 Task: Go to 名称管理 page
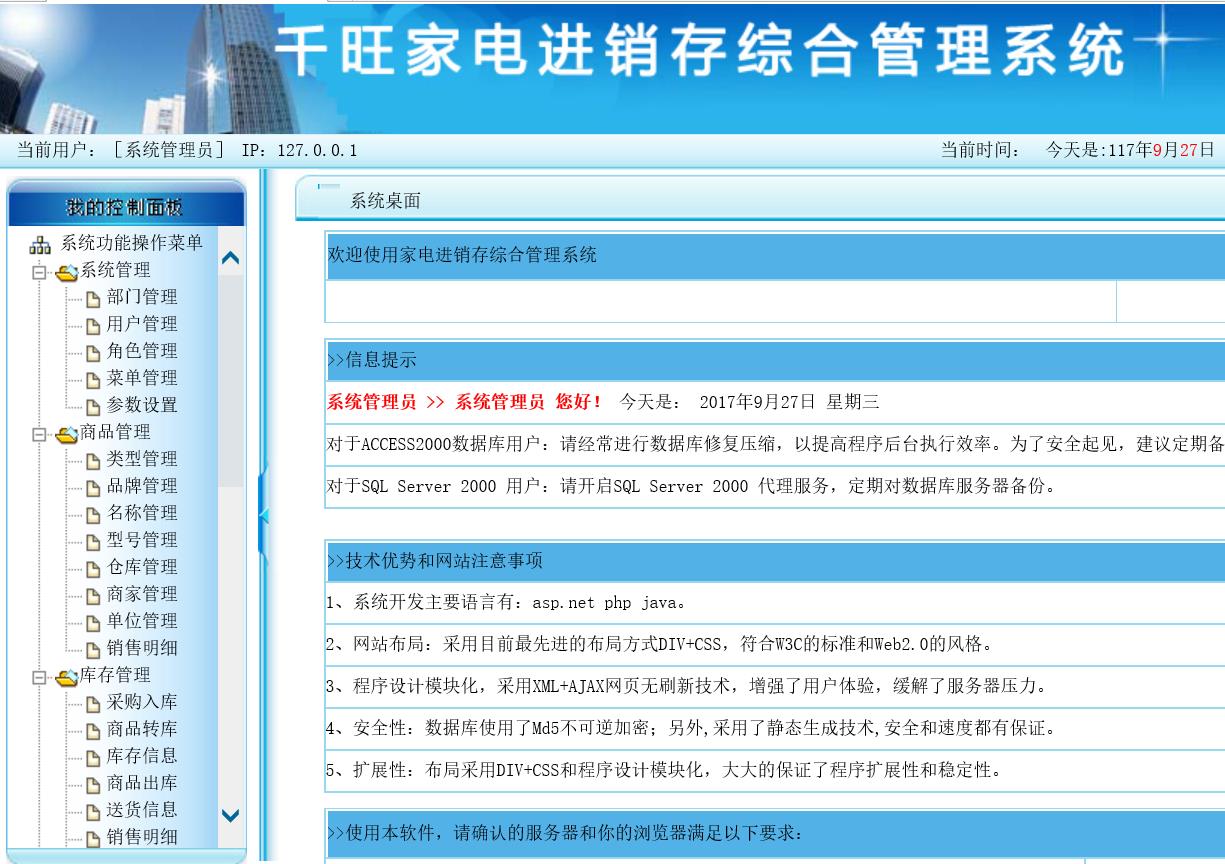[142, 513]
